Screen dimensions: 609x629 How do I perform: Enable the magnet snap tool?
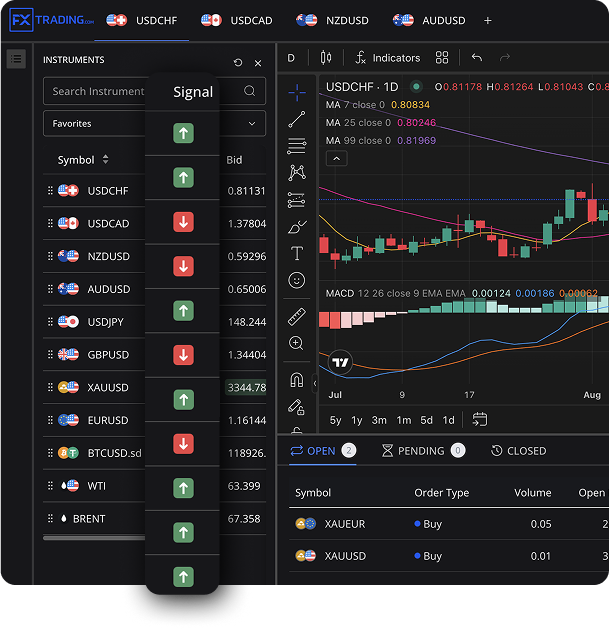296,380
